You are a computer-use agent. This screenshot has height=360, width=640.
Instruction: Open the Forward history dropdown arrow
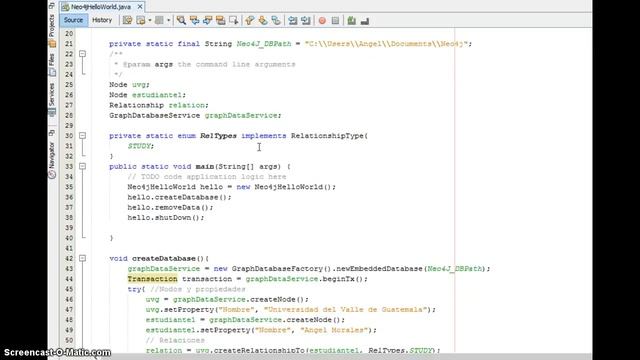pyautogui.click(x=169, y=20)
